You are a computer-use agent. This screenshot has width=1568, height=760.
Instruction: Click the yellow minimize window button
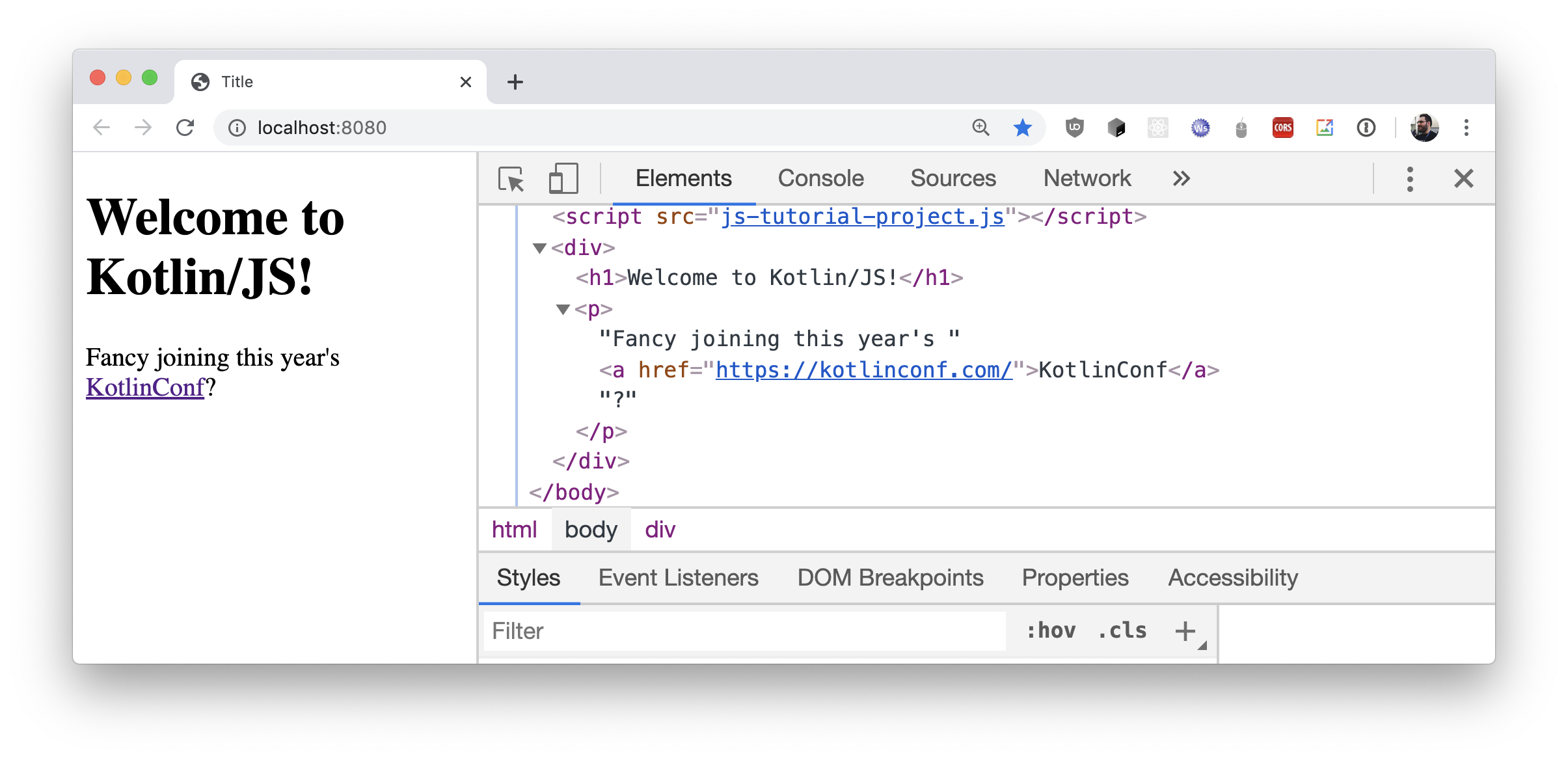coord(124,78)
